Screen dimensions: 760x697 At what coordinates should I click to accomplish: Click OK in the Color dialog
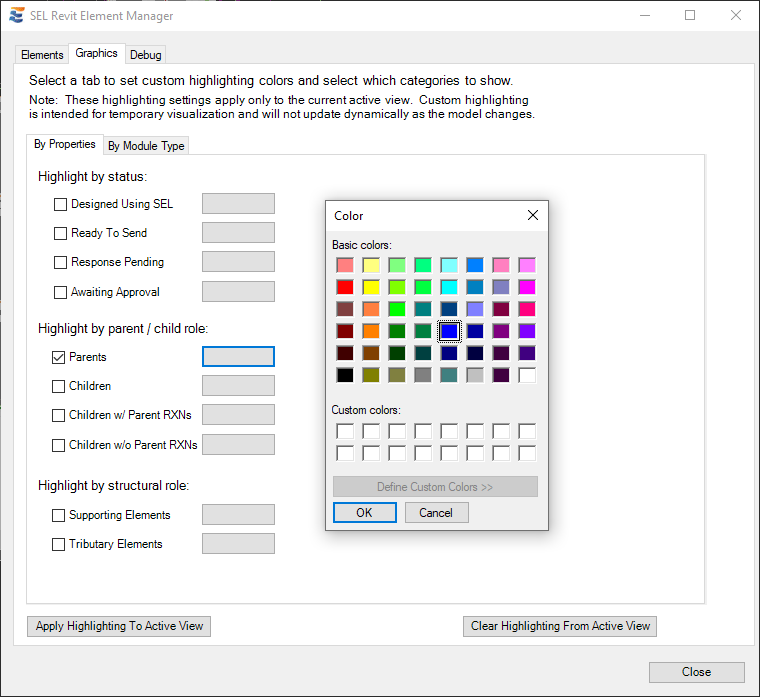tap(364, 512)
